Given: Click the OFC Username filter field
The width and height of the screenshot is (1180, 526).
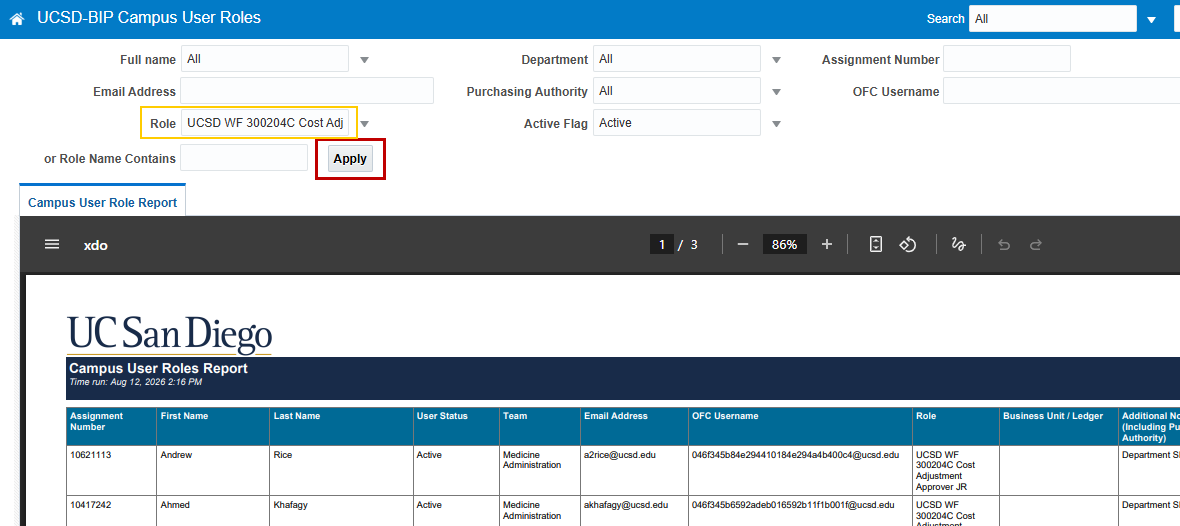Looking at the screenshot, I should (x=1061, y=90).
